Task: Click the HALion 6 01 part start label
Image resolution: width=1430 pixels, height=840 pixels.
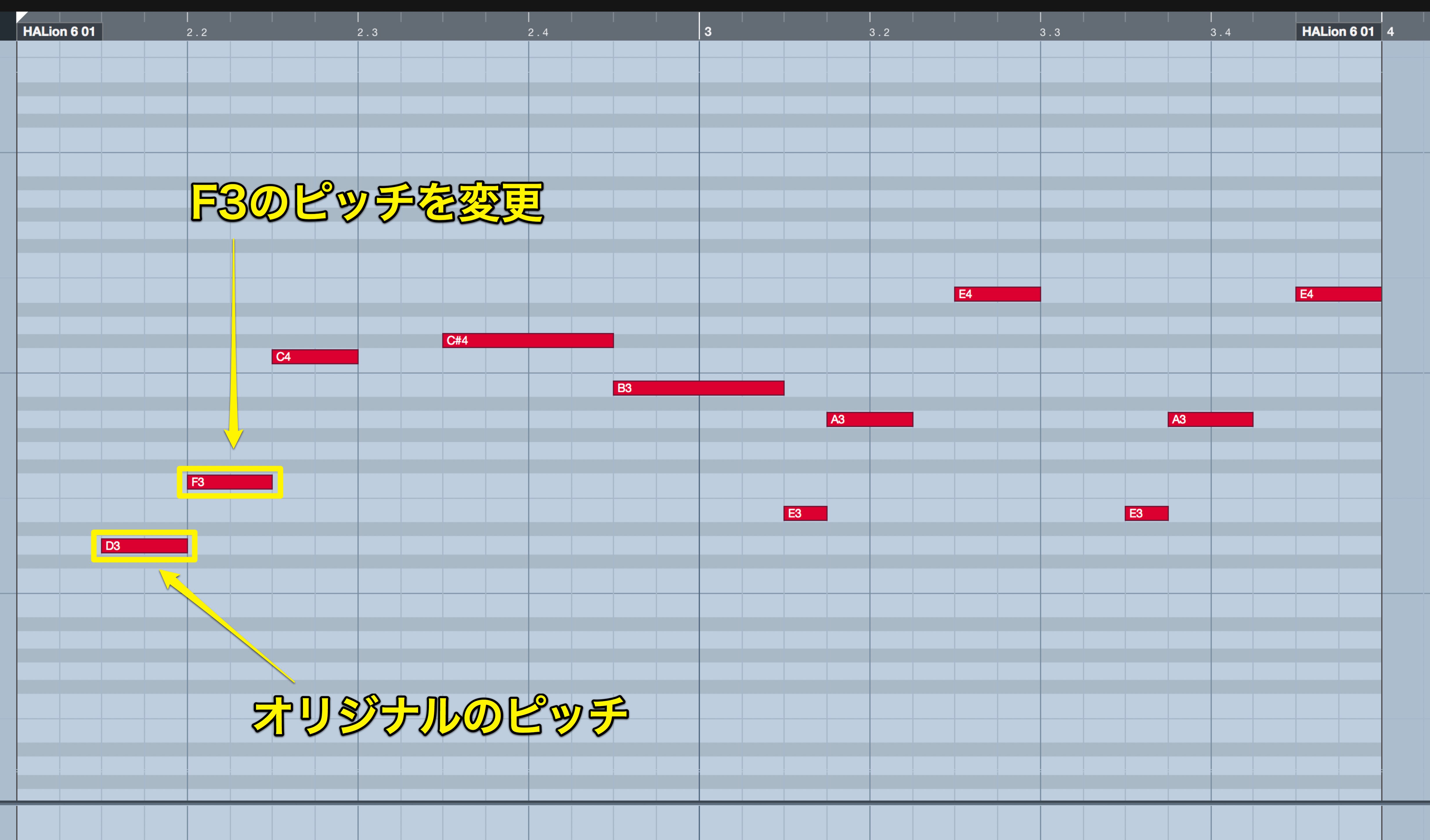Action: 59,32
